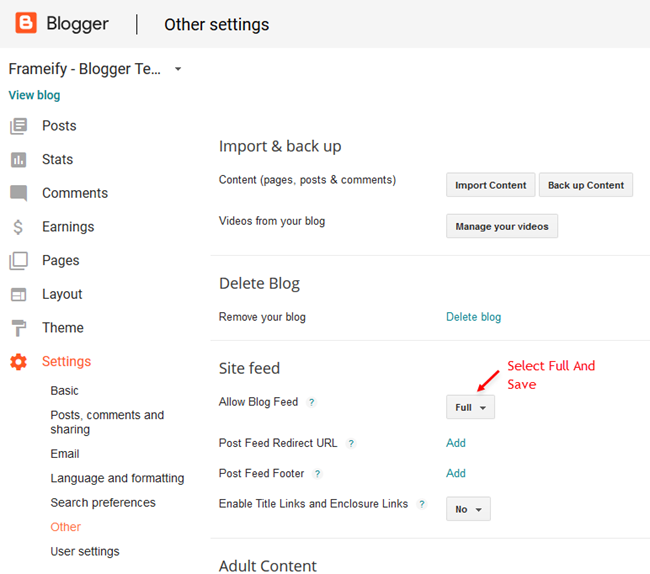Click the Post Feed Redirect URL label
Viewport: 650px width, 574px height.
[278, 443]
